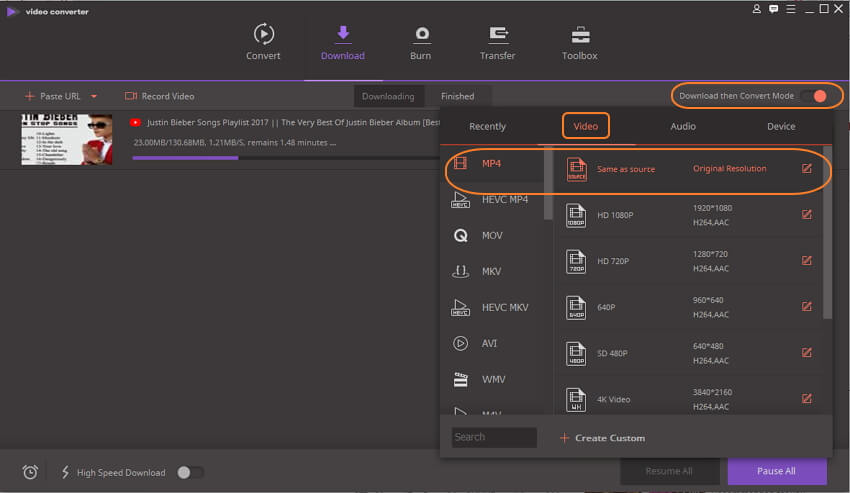
Task: Open the Transfer section icon
Action: 497,34
